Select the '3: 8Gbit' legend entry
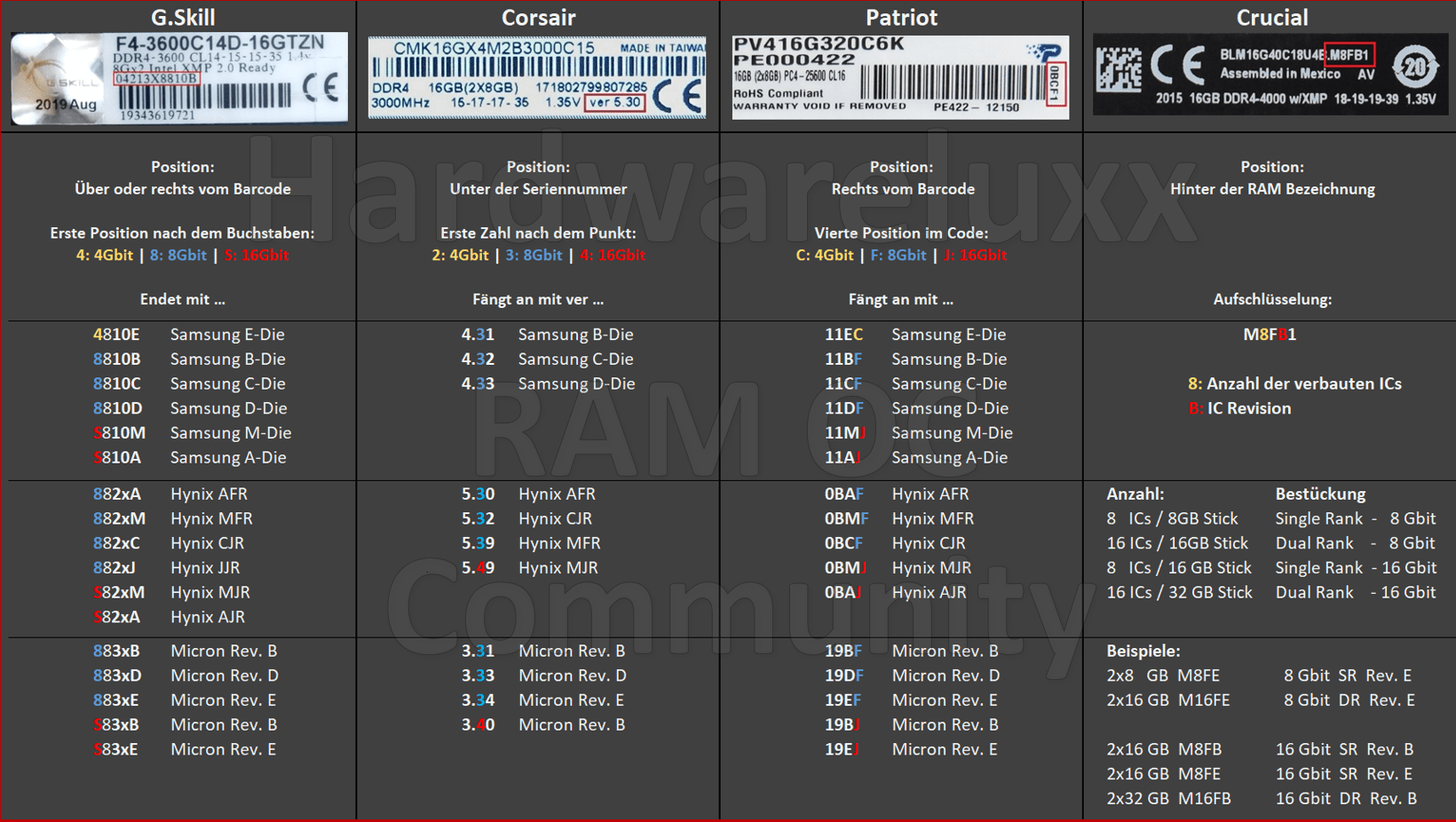Viewport: 1456px width, 822px height. coord(534,256)
